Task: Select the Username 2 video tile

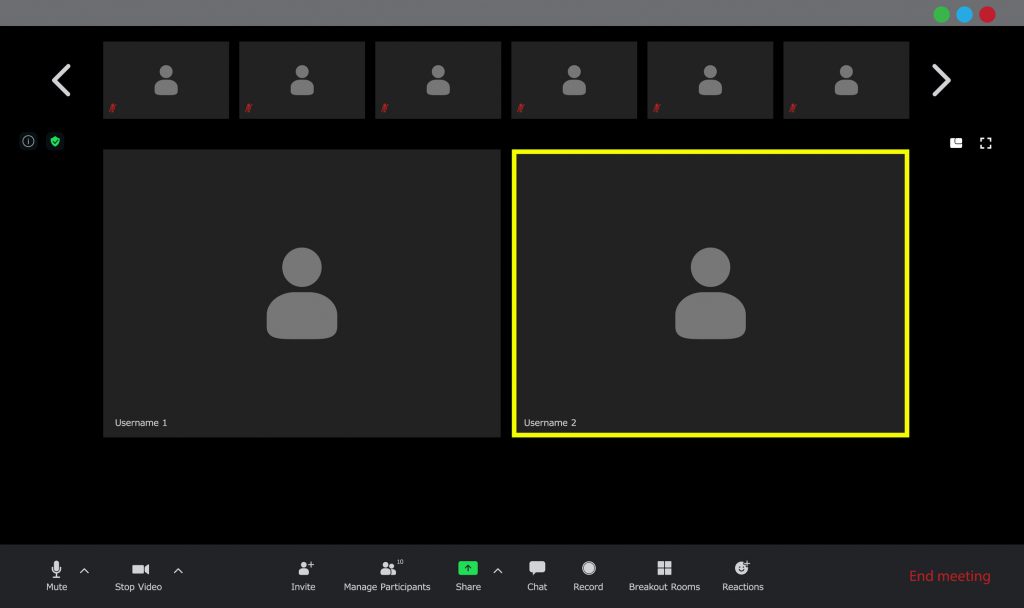Action: (710, 293)
